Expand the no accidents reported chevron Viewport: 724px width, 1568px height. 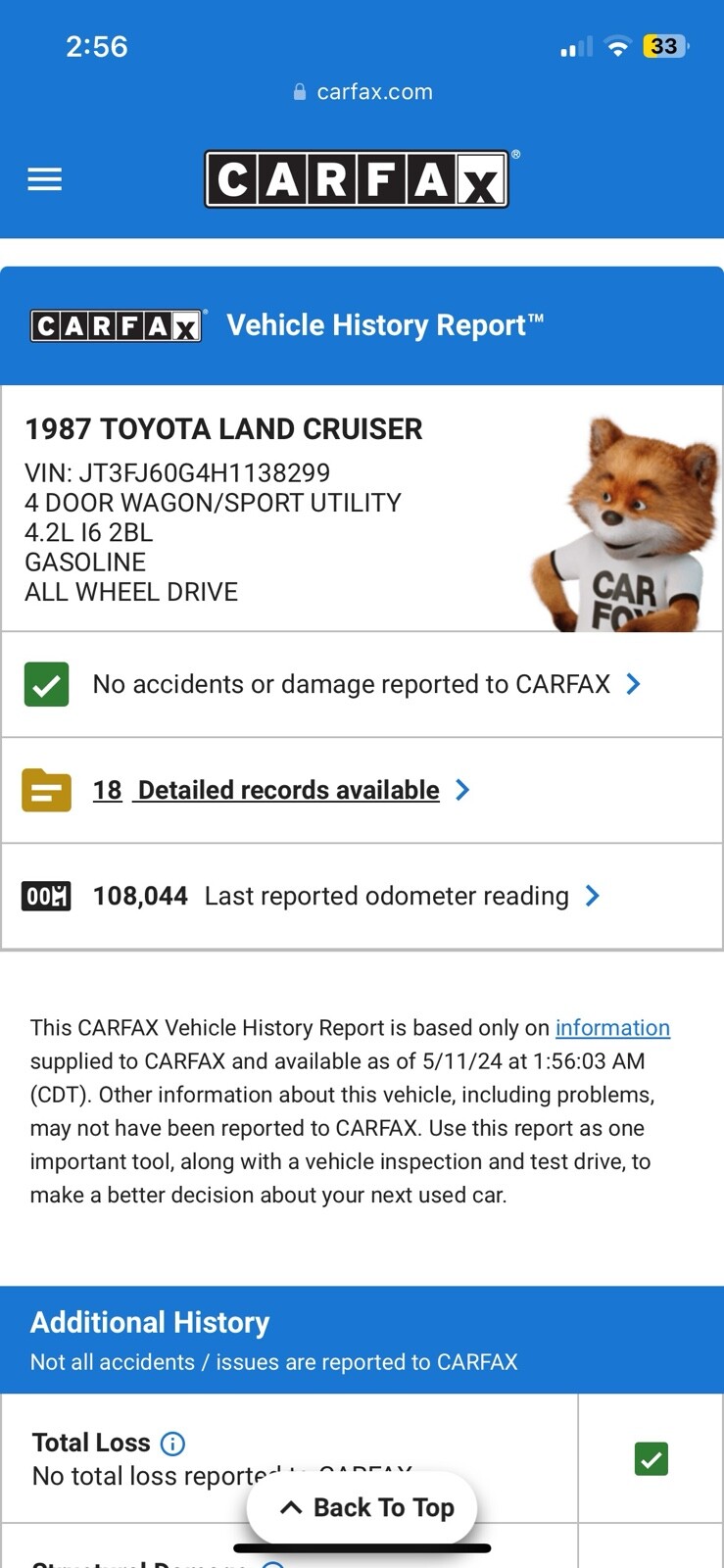[x=634, y=684]
